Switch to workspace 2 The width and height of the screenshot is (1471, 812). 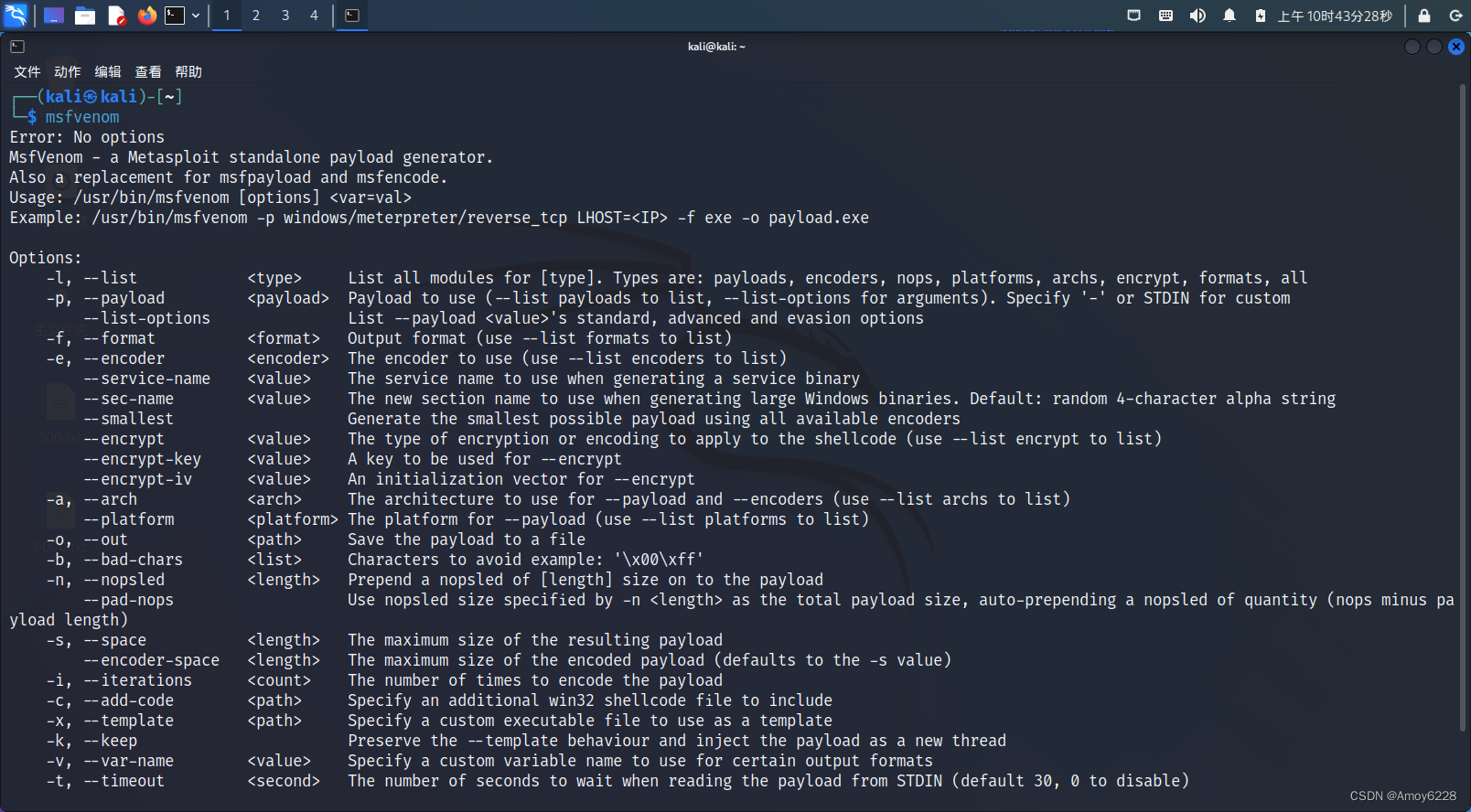(x=256, y=16)
